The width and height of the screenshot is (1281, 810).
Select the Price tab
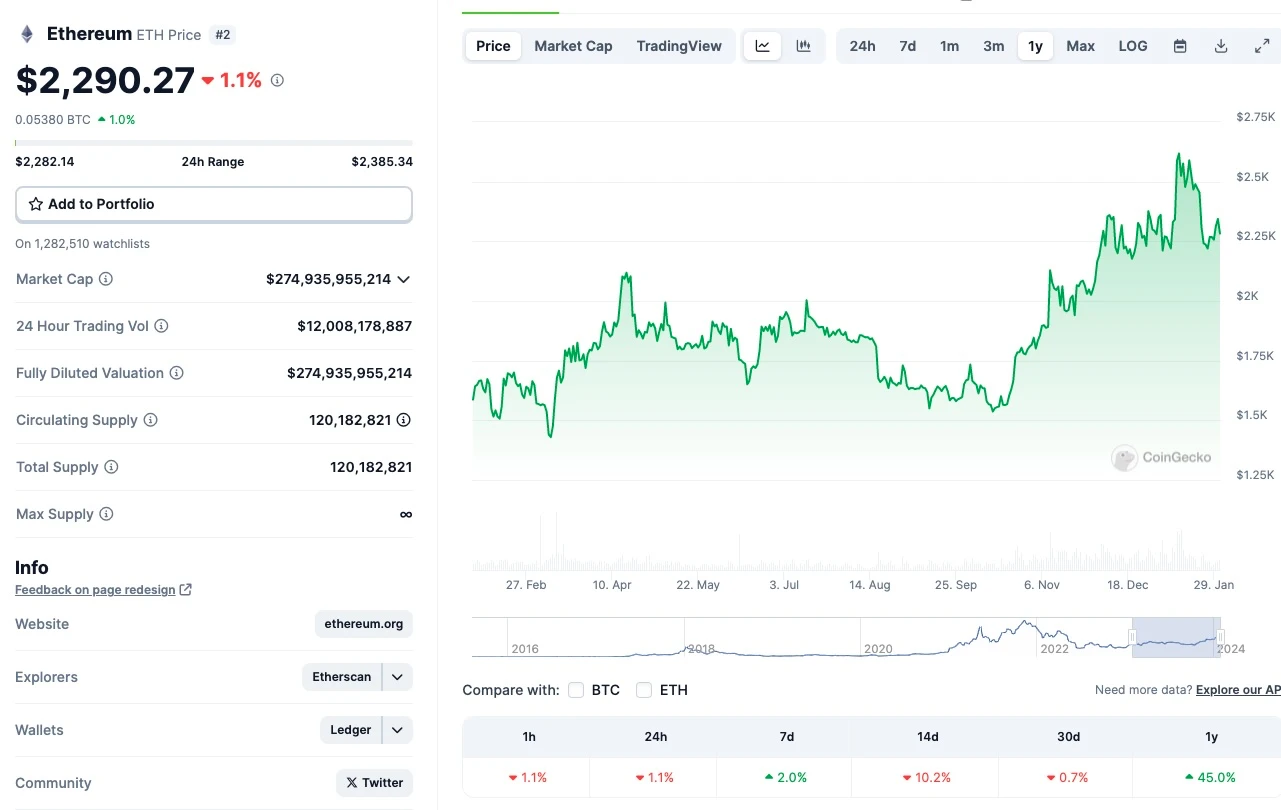[x=493, y=46]
